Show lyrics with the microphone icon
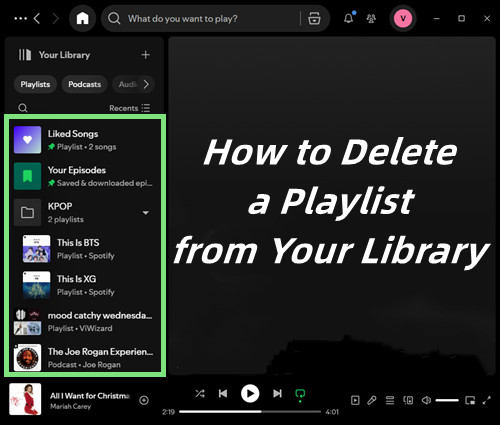The height and width of the screenshot is (425, 500). tap(372, 400)
